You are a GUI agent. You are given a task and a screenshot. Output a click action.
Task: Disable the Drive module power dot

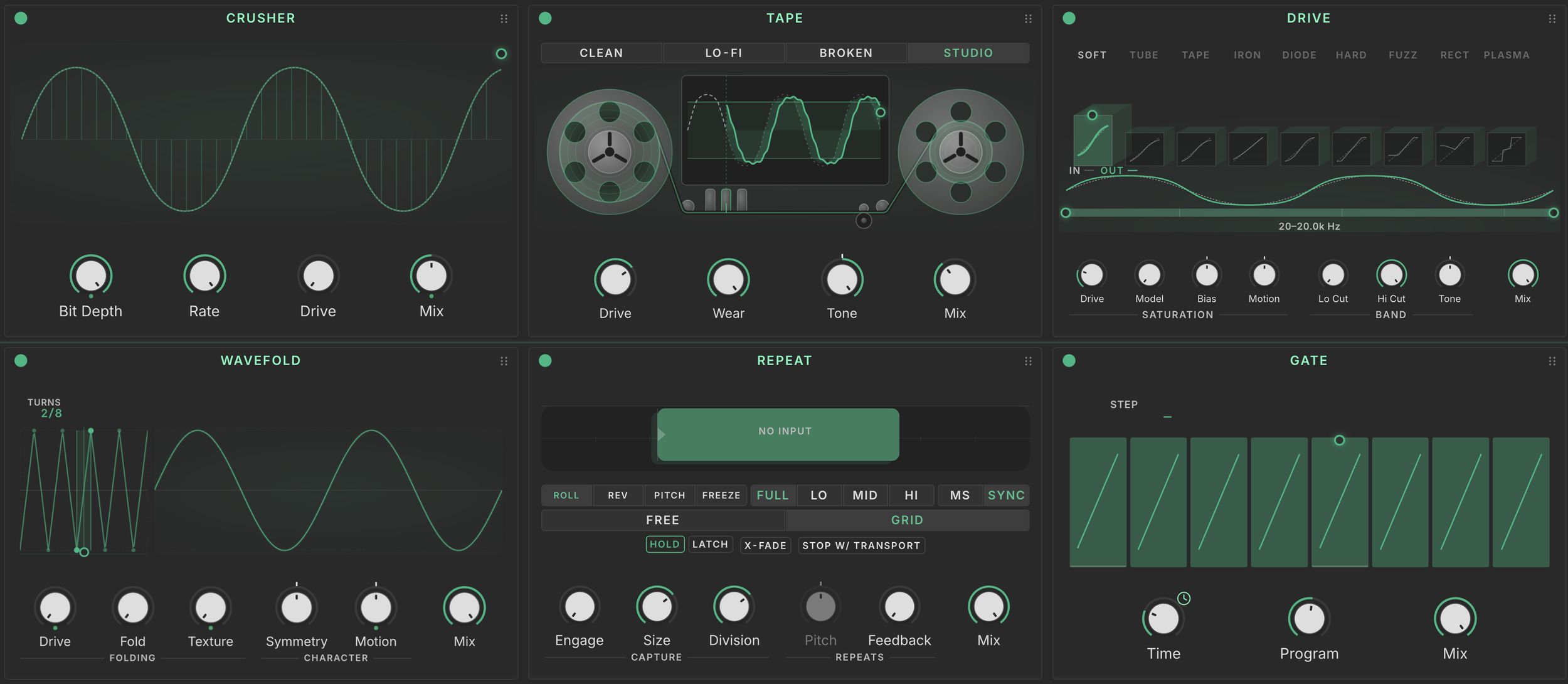tap(1069, 18)
